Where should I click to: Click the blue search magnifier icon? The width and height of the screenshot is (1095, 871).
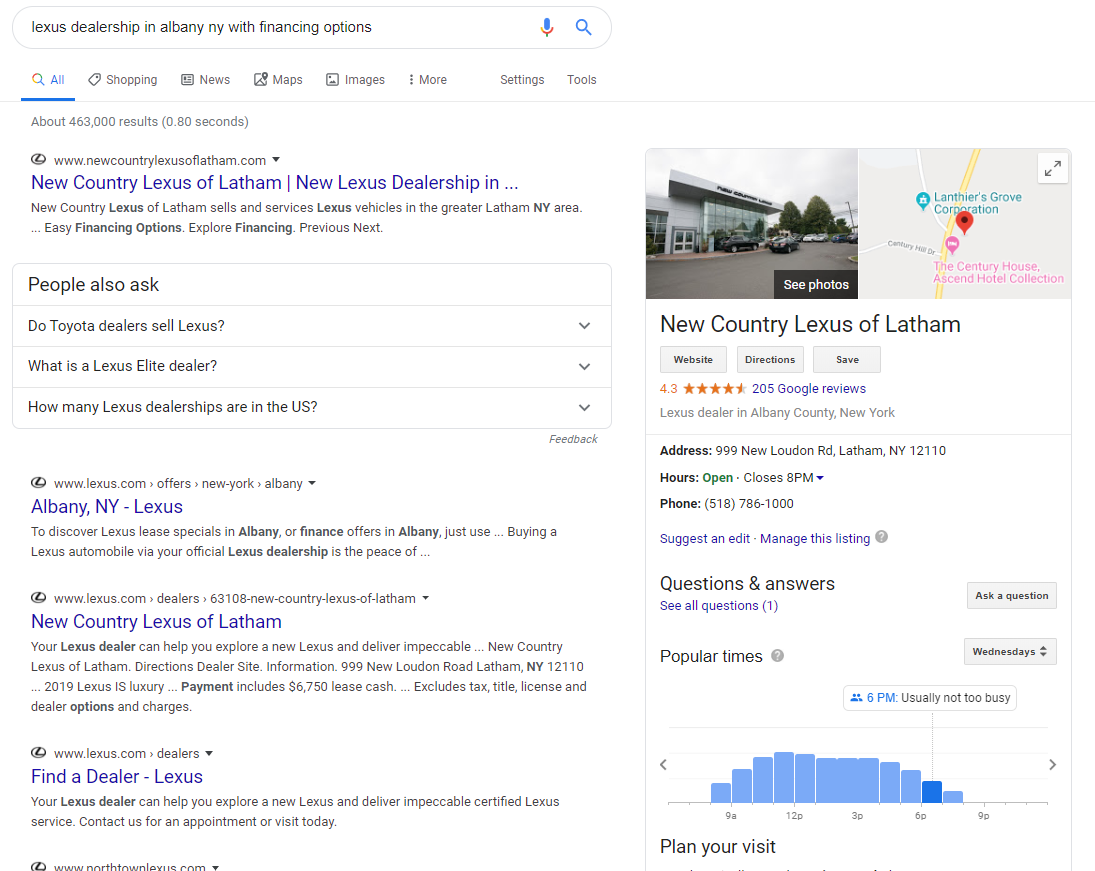tap(584, 27)
